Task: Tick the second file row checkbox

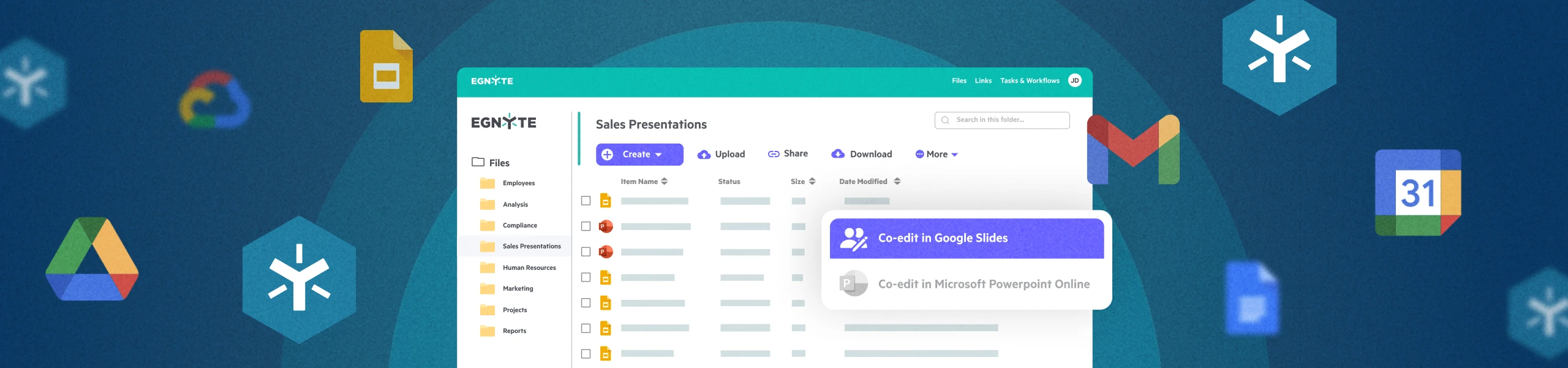Action: click(x=586, y=226)
